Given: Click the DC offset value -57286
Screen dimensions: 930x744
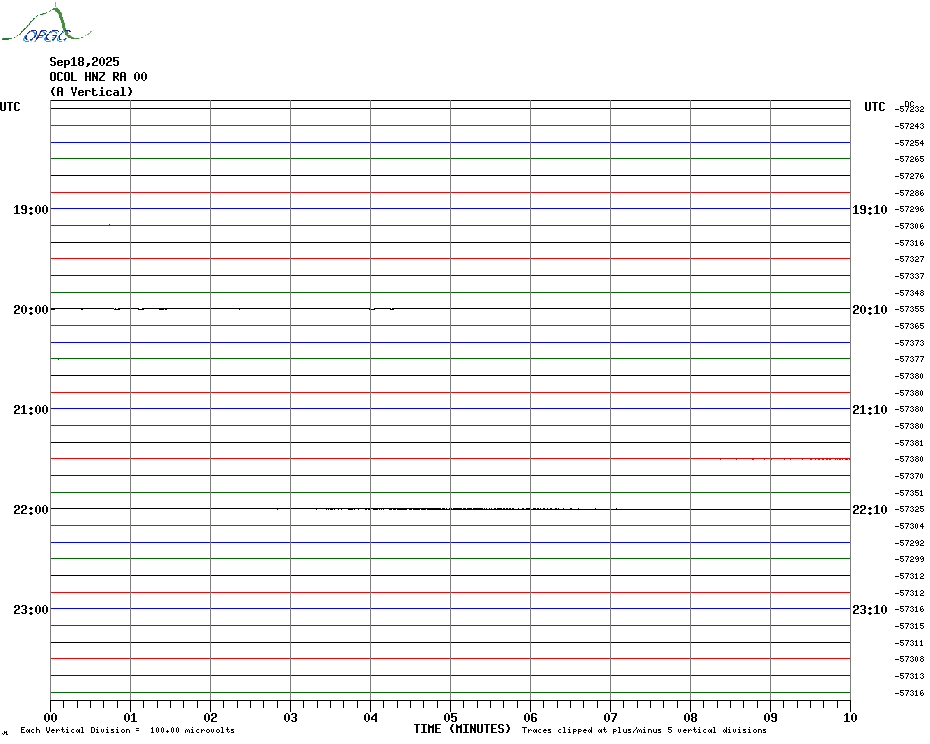Looking at the screenshot, I should (x=910, y=193).
